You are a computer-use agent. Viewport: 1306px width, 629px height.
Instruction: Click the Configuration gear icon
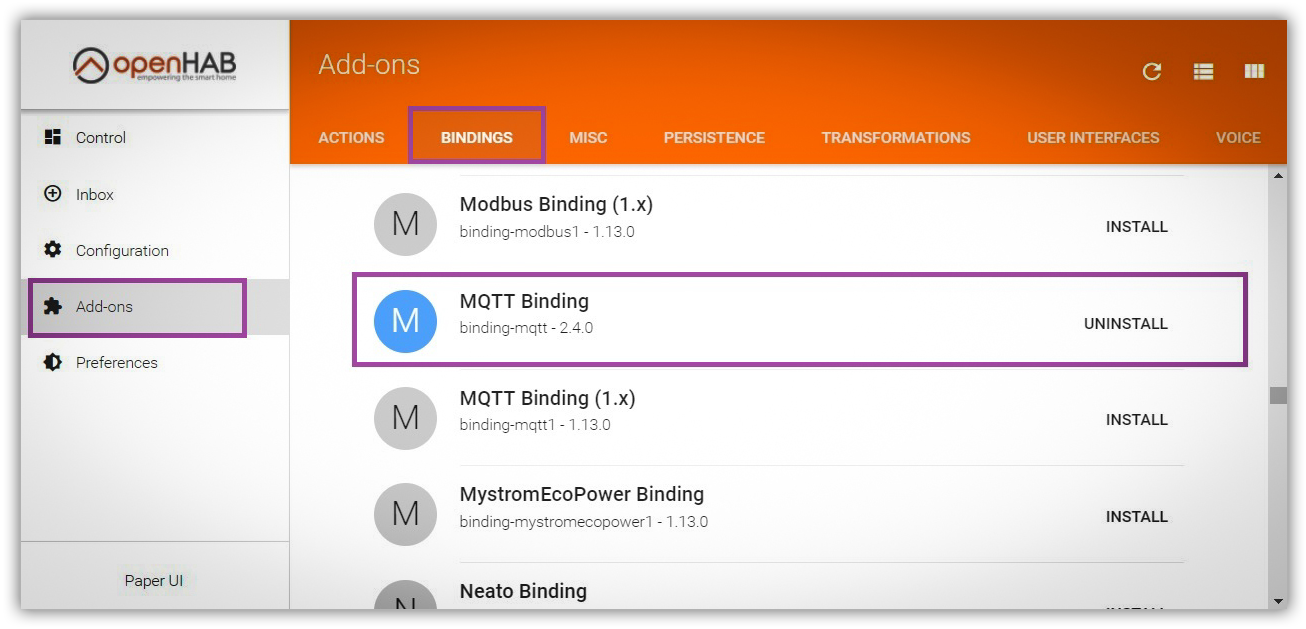tap(53, 250)
